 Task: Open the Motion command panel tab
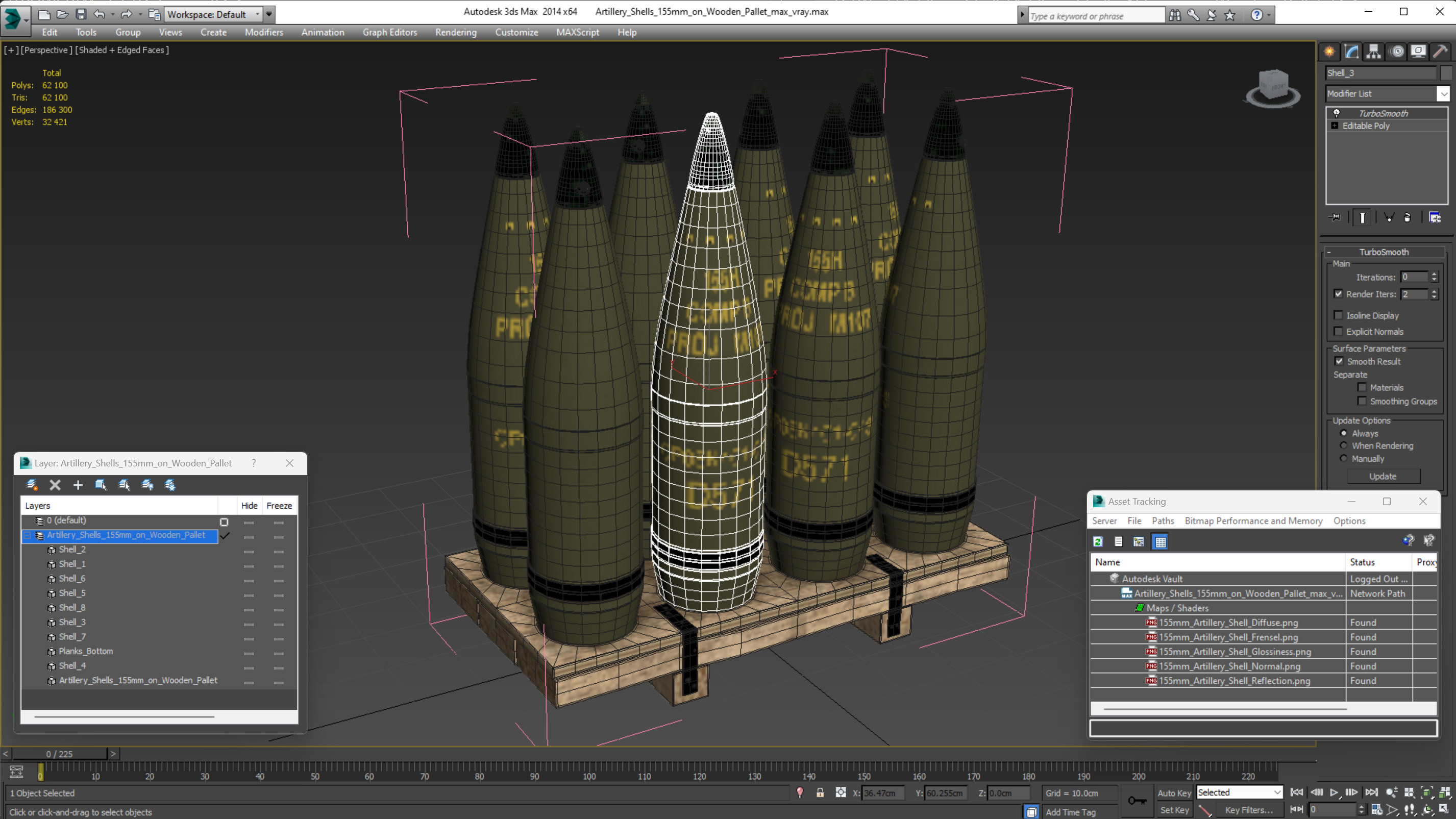point(1396,52)
